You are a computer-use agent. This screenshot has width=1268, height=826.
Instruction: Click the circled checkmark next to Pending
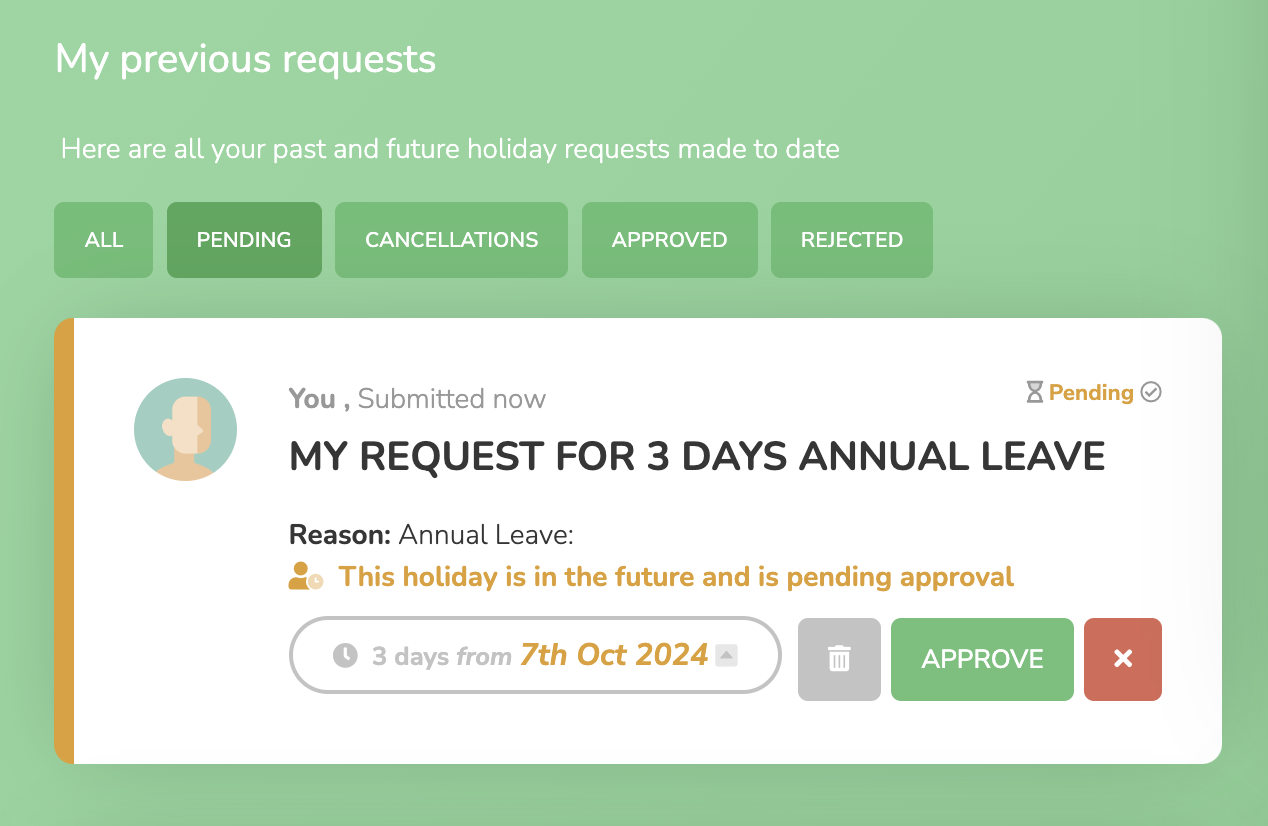click(1151, 393)
